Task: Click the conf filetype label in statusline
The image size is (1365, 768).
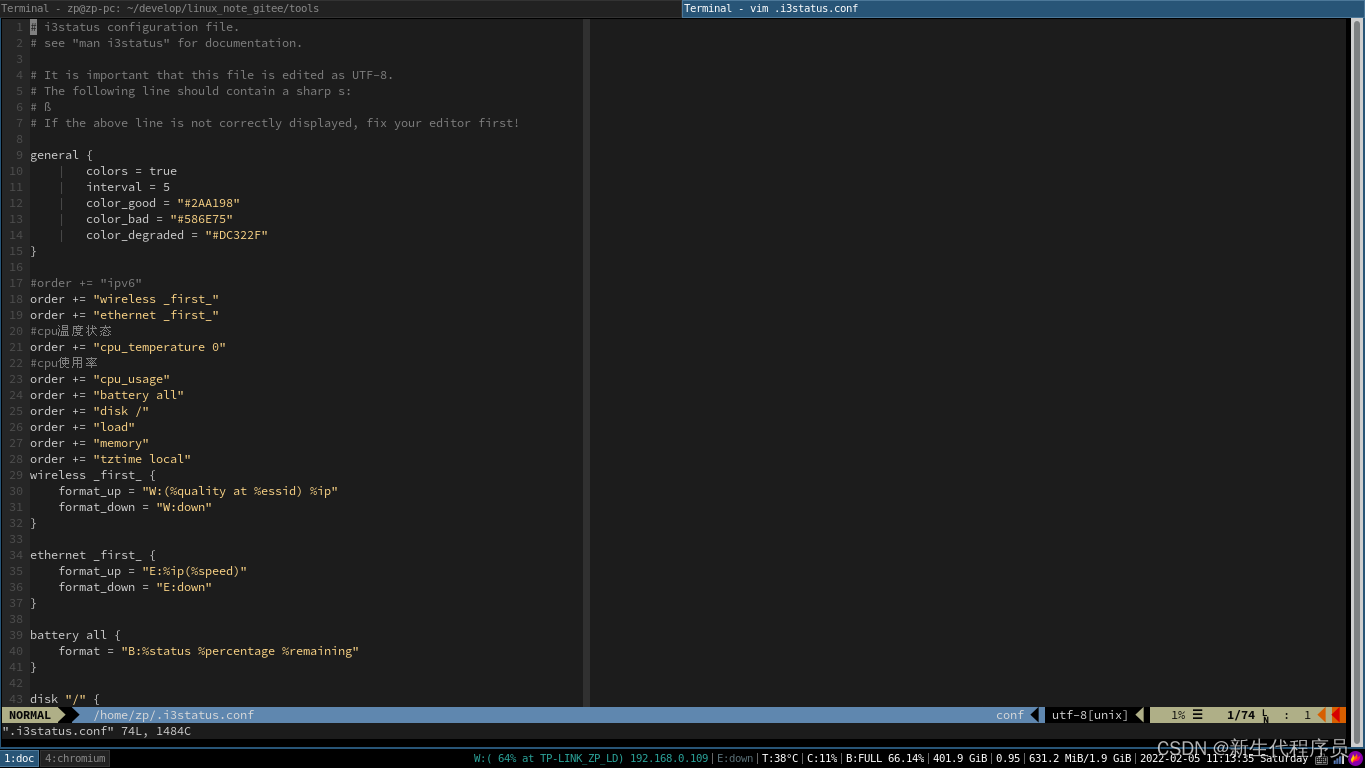Action: (1010, 715)
